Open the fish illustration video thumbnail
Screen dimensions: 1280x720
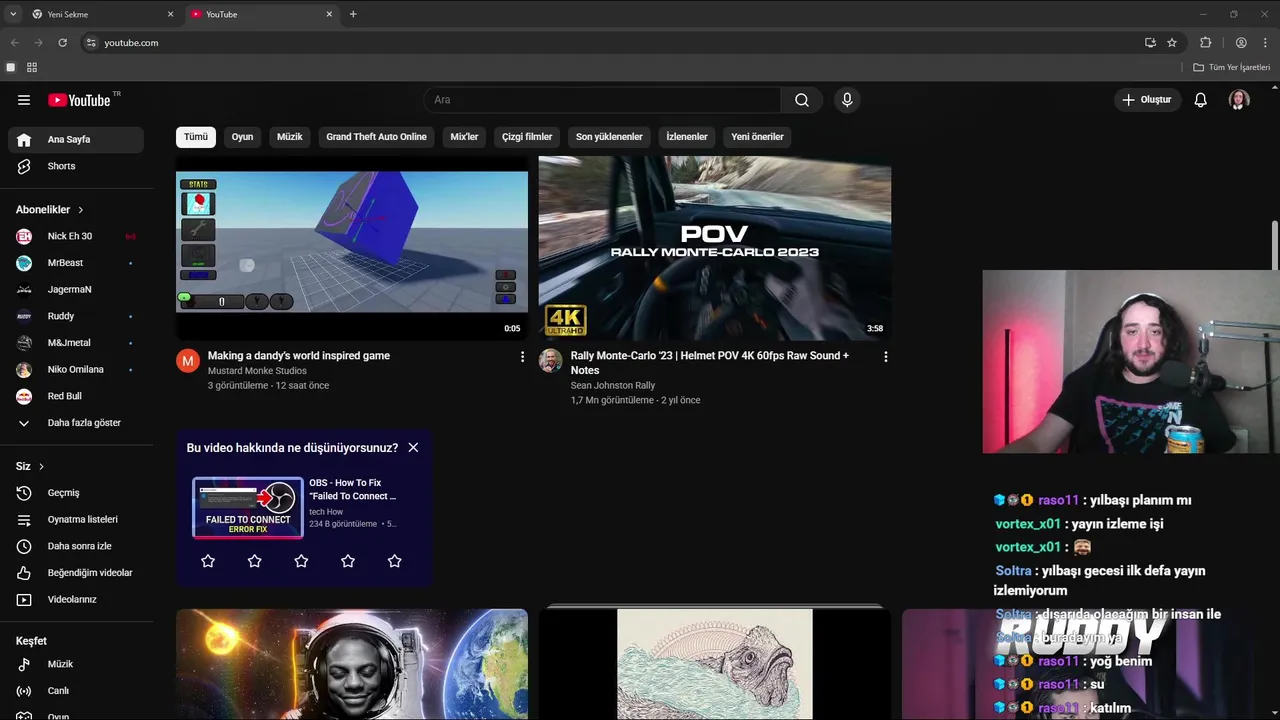click(x=715, y=664)
